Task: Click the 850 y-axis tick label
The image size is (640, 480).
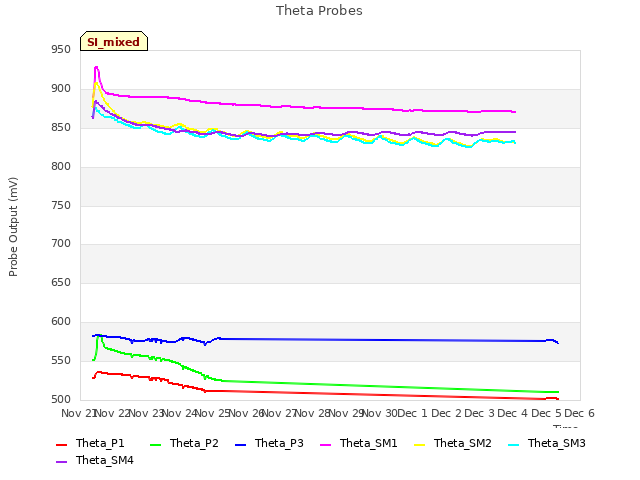Action: pos(61,128)
